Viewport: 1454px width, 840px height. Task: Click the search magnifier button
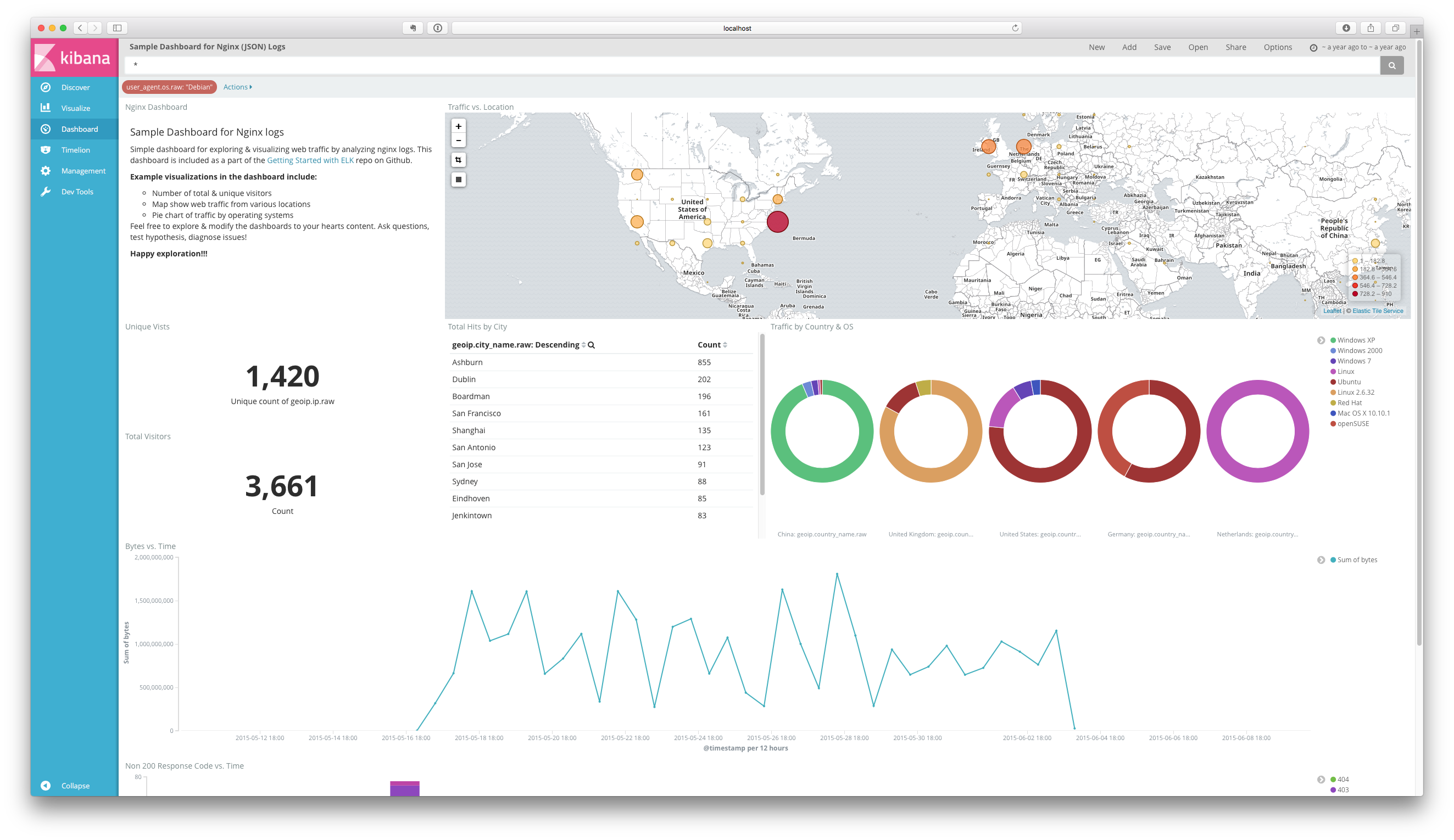point(1391,65)
